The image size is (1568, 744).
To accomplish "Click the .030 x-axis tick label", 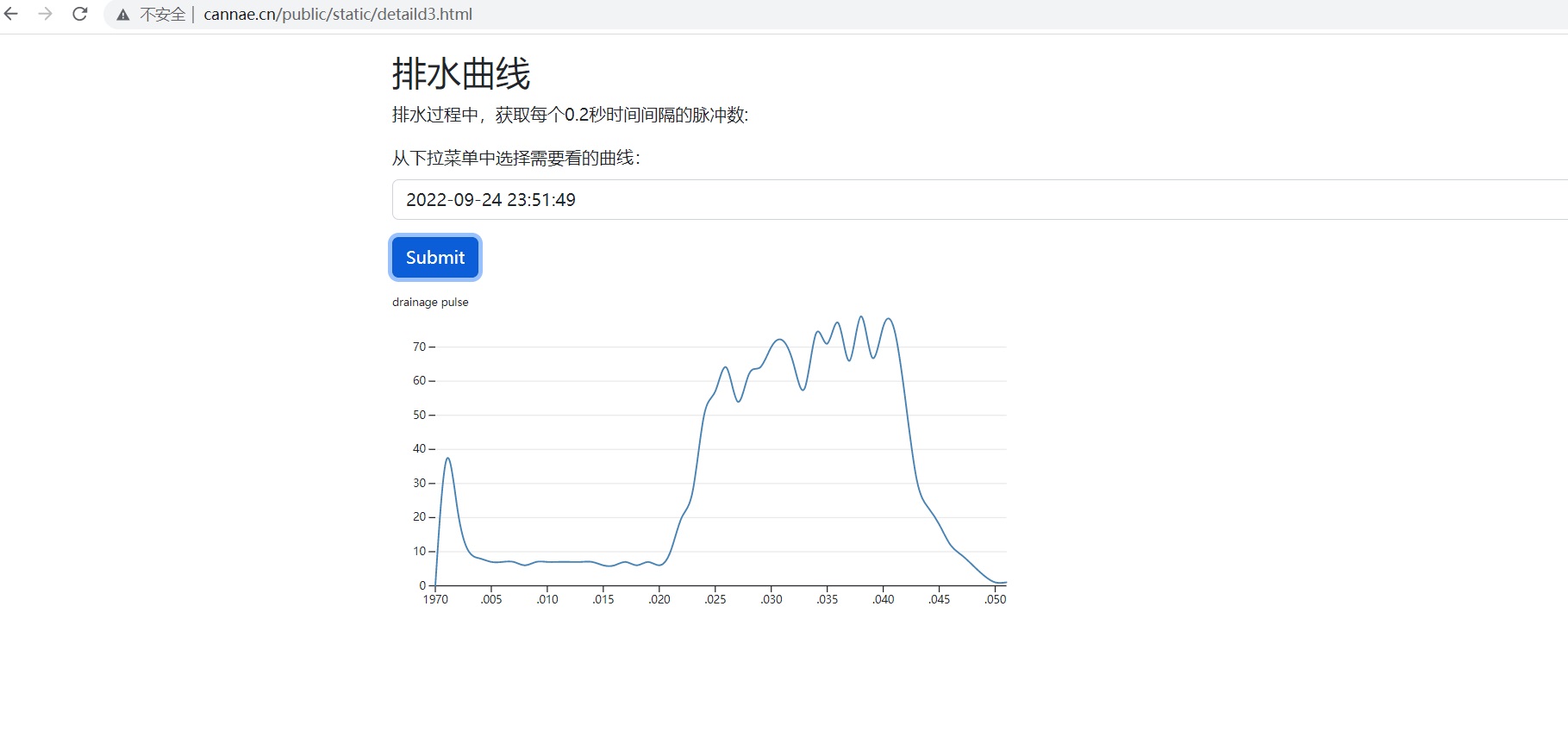I will (x=772, y=599).
